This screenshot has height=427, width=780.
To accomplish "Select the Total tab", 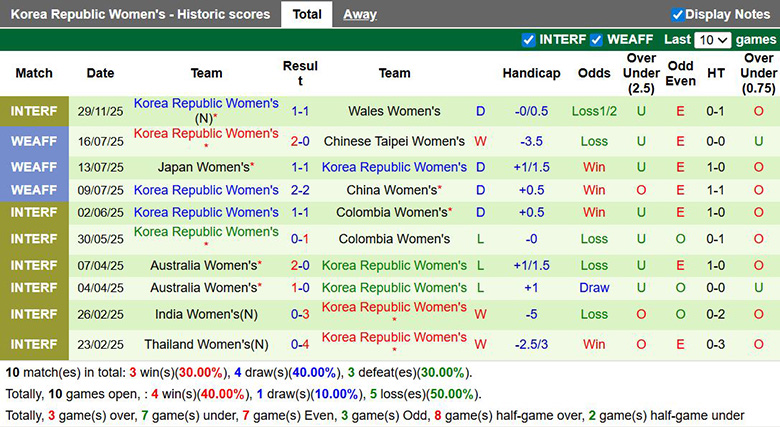I will [x=307, y=14].
